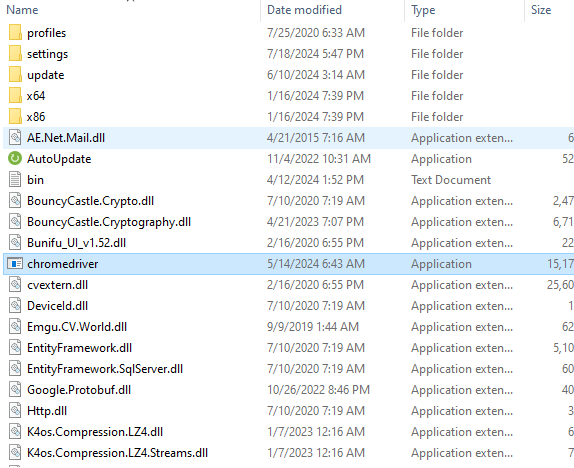Click the update folder icon
The width and height of the screenshot is (574, 468).
pyautogui.click(x=15, y=75)
